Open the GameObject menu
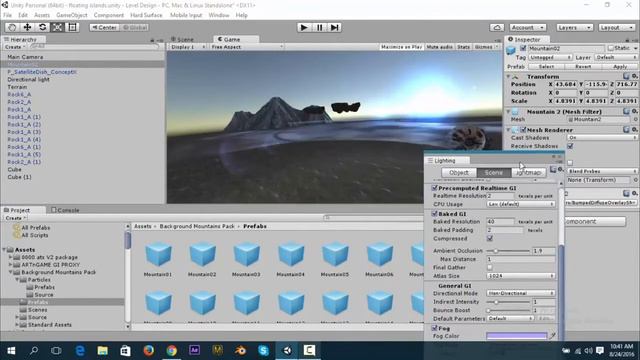This screenshot has width=640, height=360. (x=71, y=15)
